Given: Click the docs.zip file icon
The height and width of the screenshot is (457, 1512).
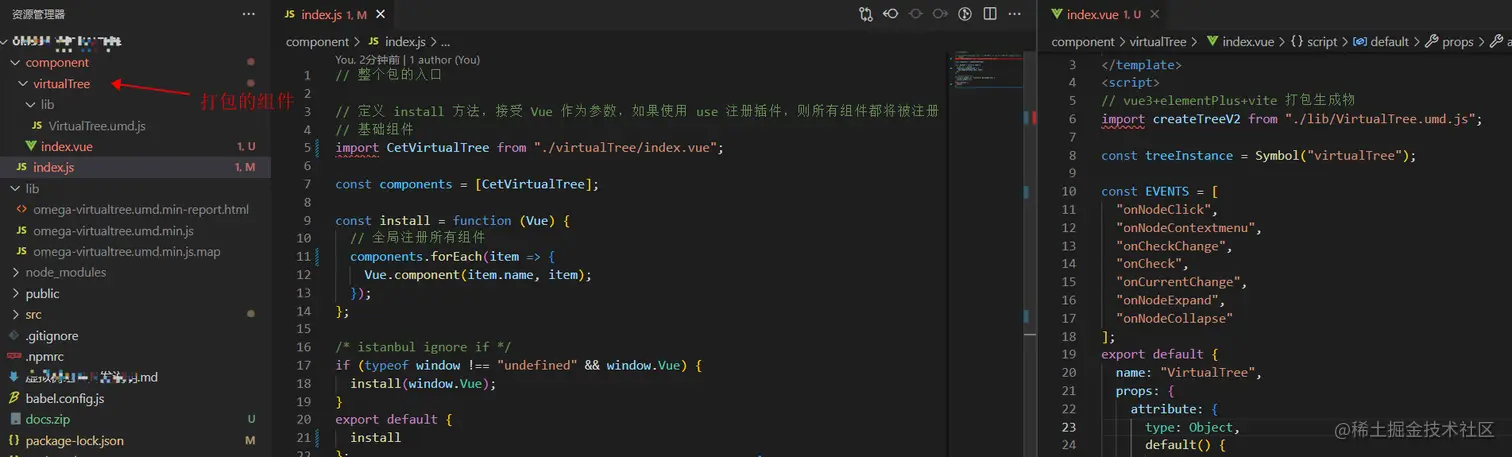Looking at the screenshot, I should click(x=14, y=420).
